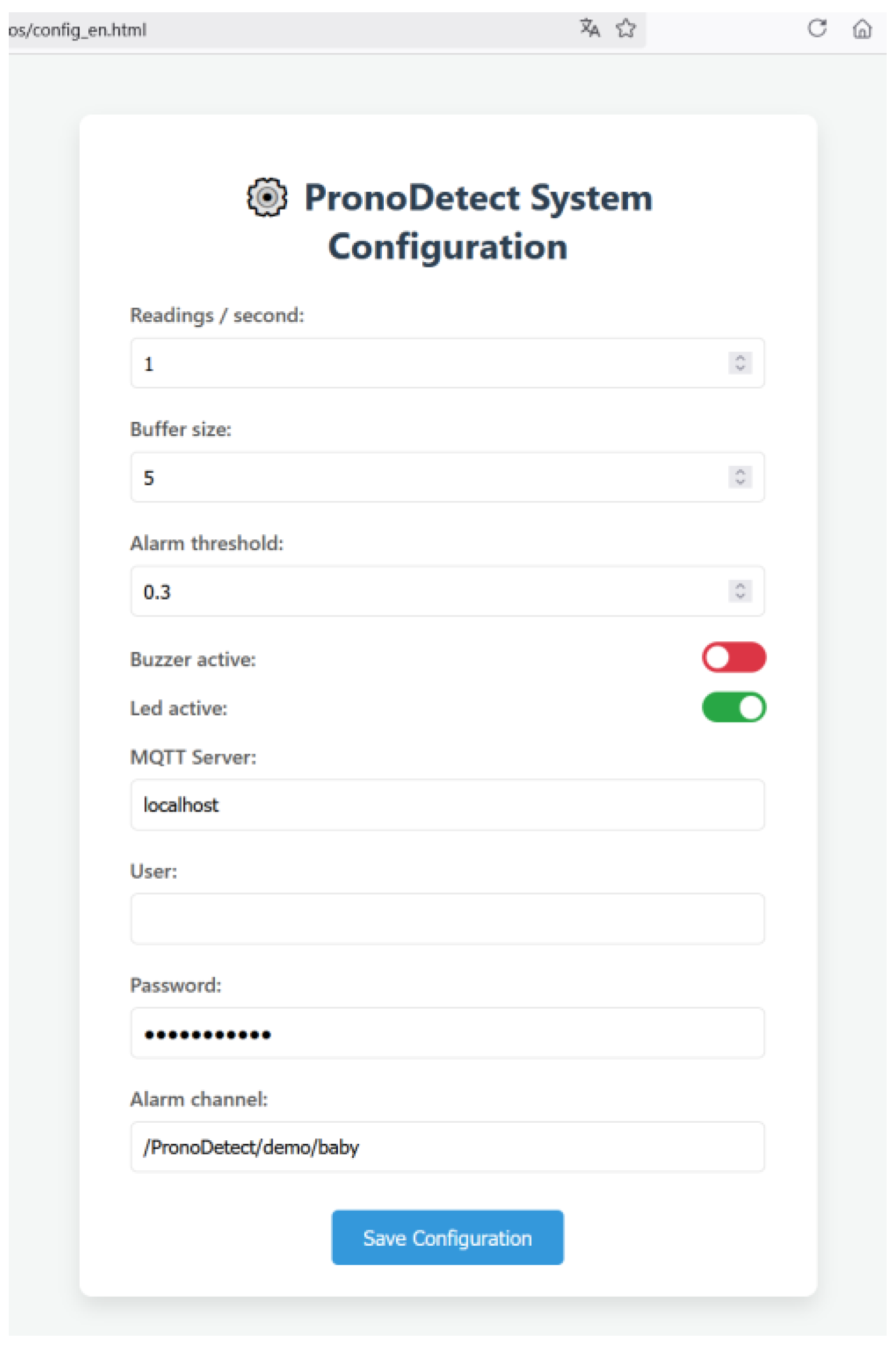Increment the Buffer size value
The image size is (896, 1348).
[740, 472]
